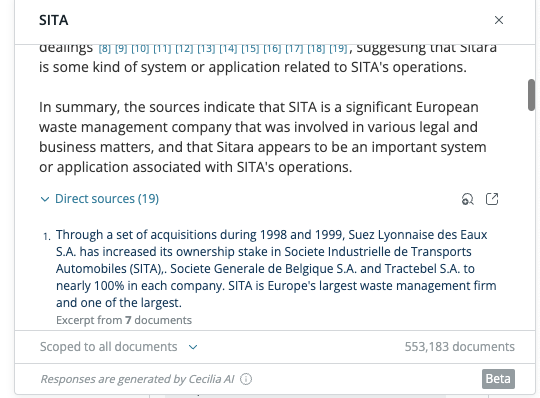Click the vertical scrollbar thumb in the panel
Screen dimensions: 540x398
531,95
